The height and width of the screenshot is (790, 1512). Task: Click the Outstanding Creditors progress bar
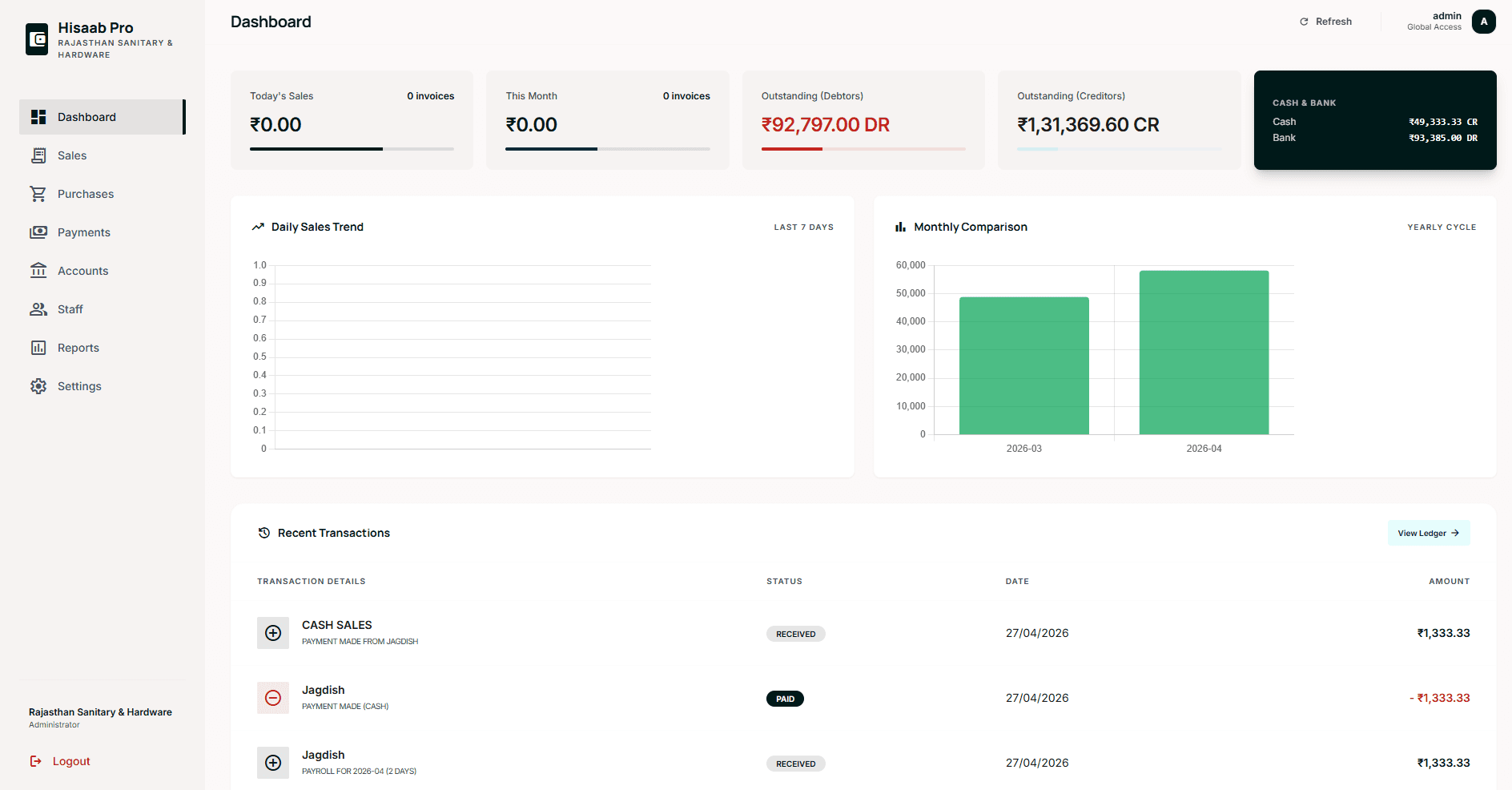1120,149
